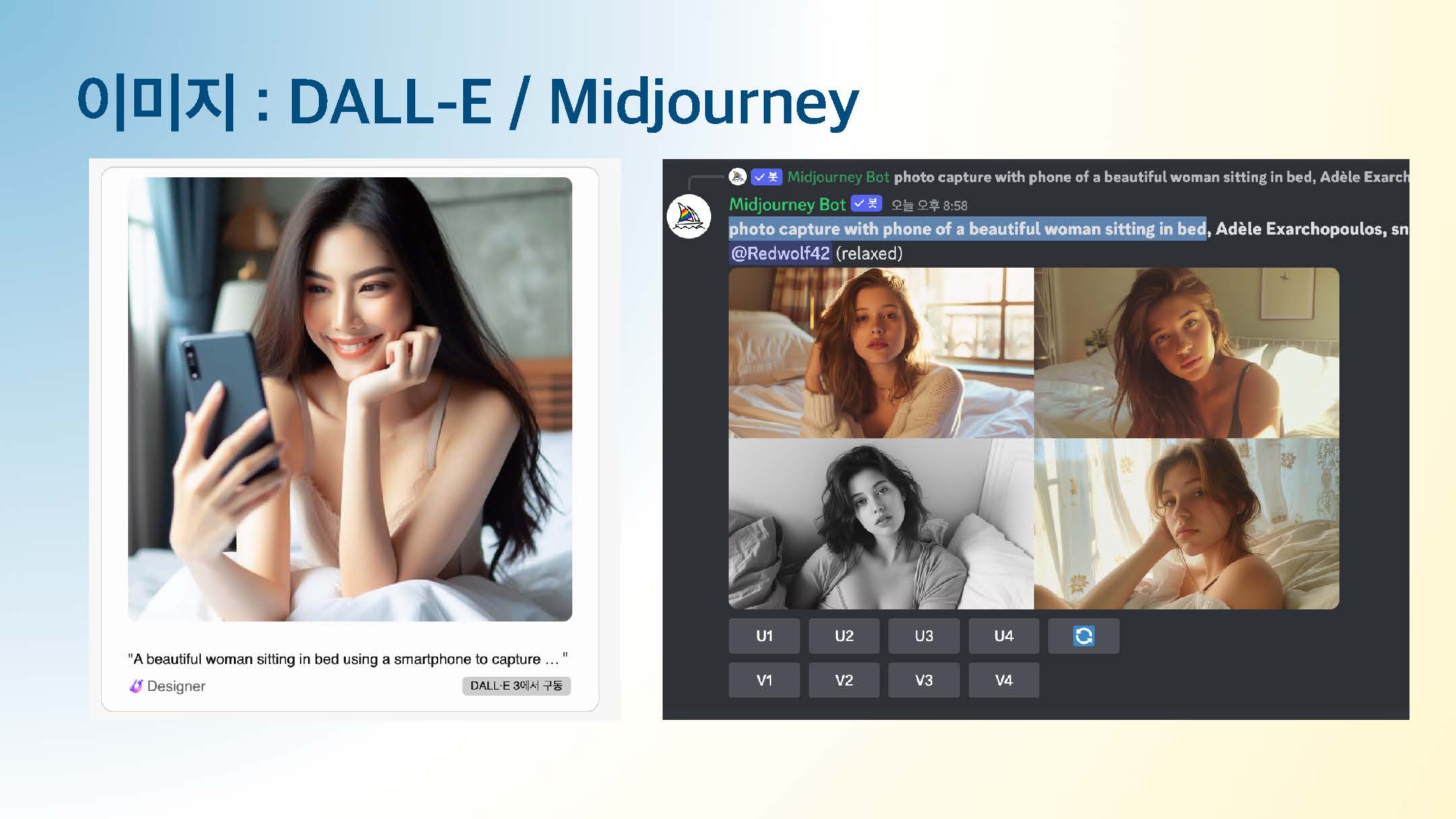This screenshot has width=1456, height=819.
Task: Open the black-and-white grid image
Action: point(881,524)
